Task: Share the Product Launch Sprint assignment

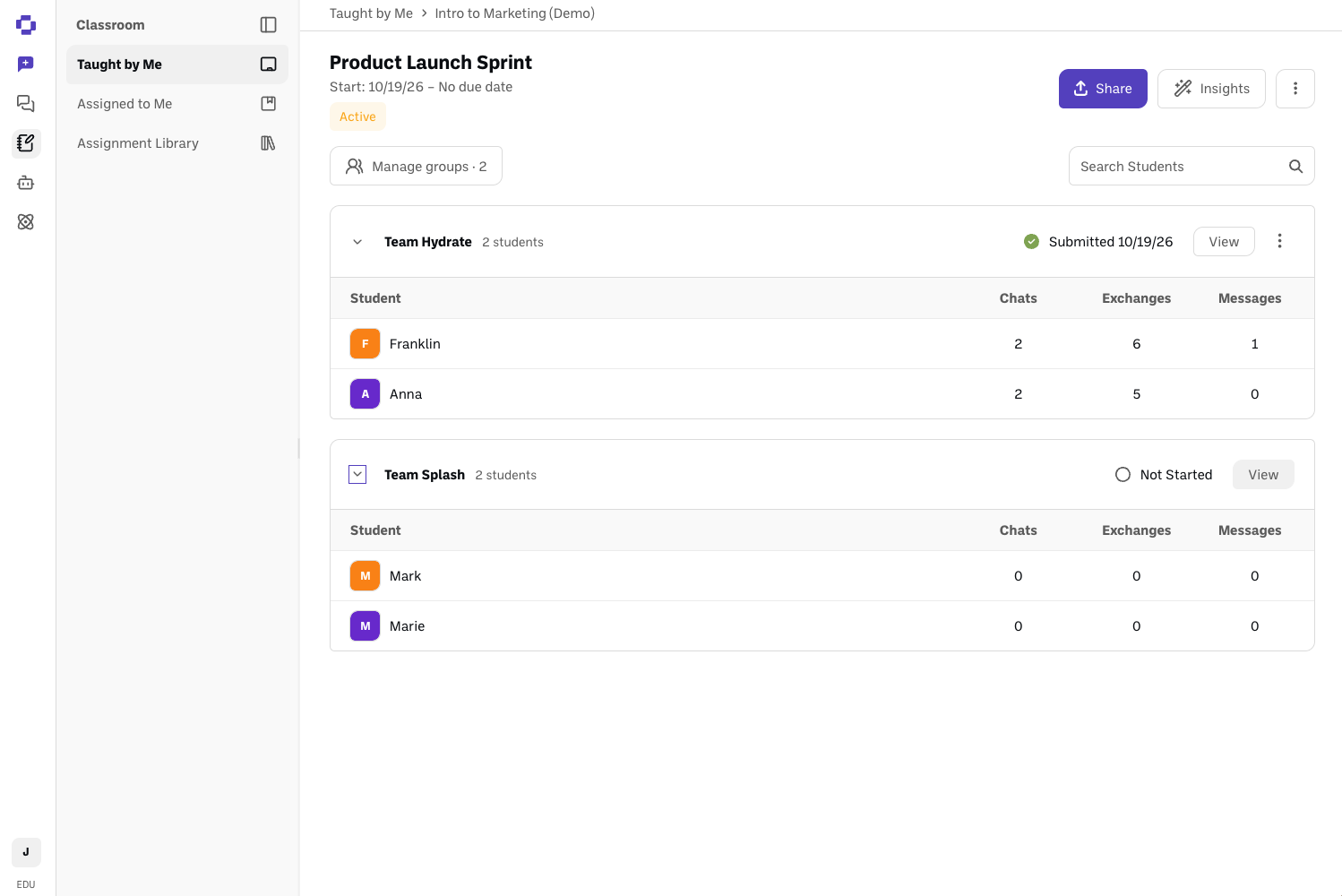Action: point(1103,89)
